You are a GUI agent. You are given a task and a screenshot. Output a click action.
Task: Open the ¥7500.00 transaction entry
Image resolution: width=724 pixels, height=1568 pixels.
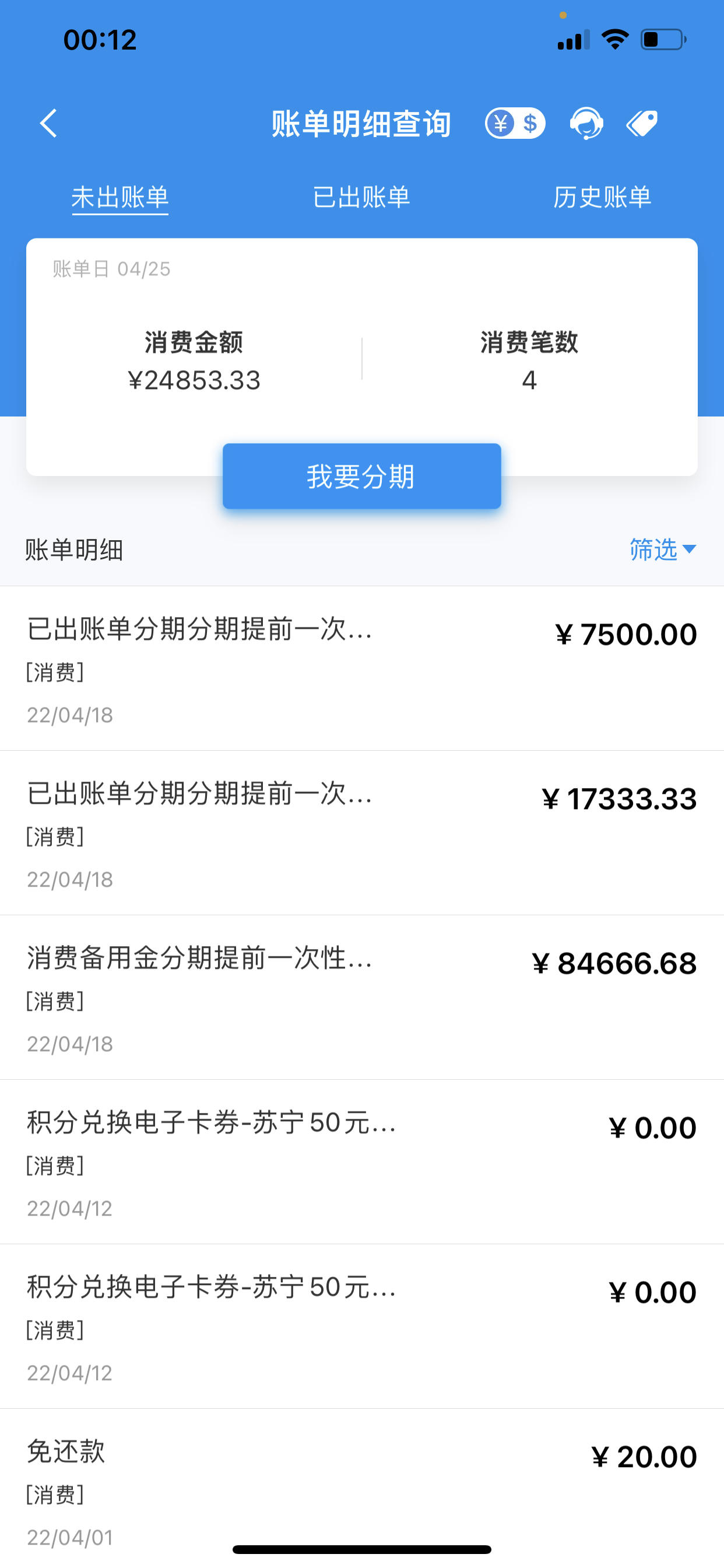(x=361, y=668)
